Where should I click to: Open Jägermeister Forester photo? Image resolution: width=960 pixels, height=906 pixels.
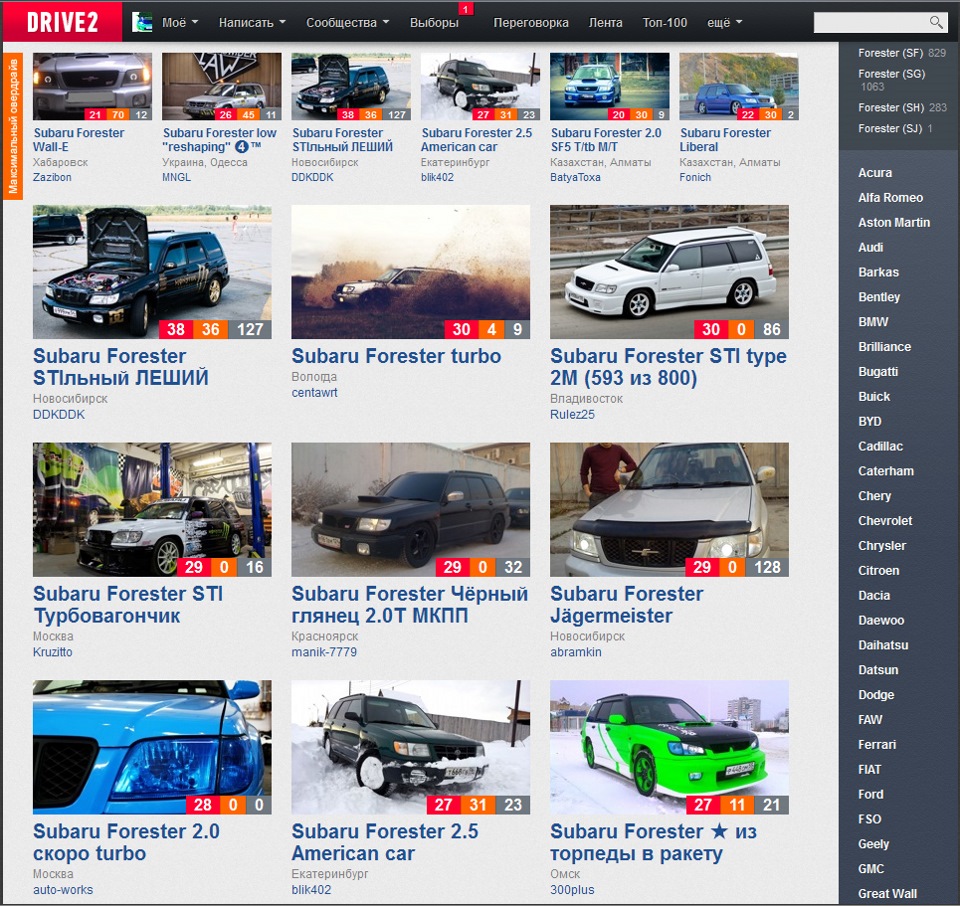(669, 509)
